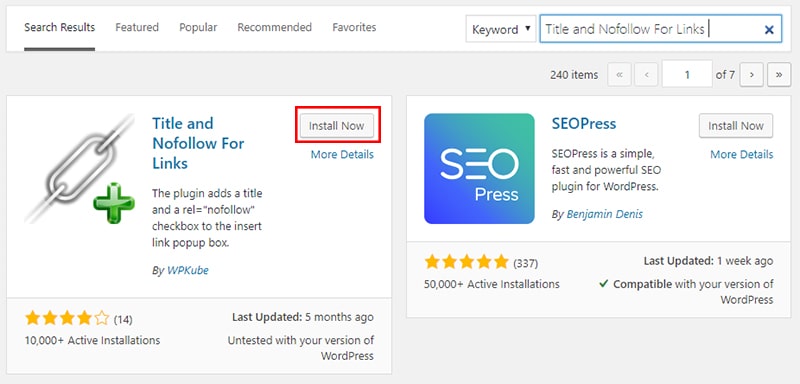Screen dimensions: 800x384
Task: Click the current page number field
Action: pyautogui.click(x=687, y=74)
